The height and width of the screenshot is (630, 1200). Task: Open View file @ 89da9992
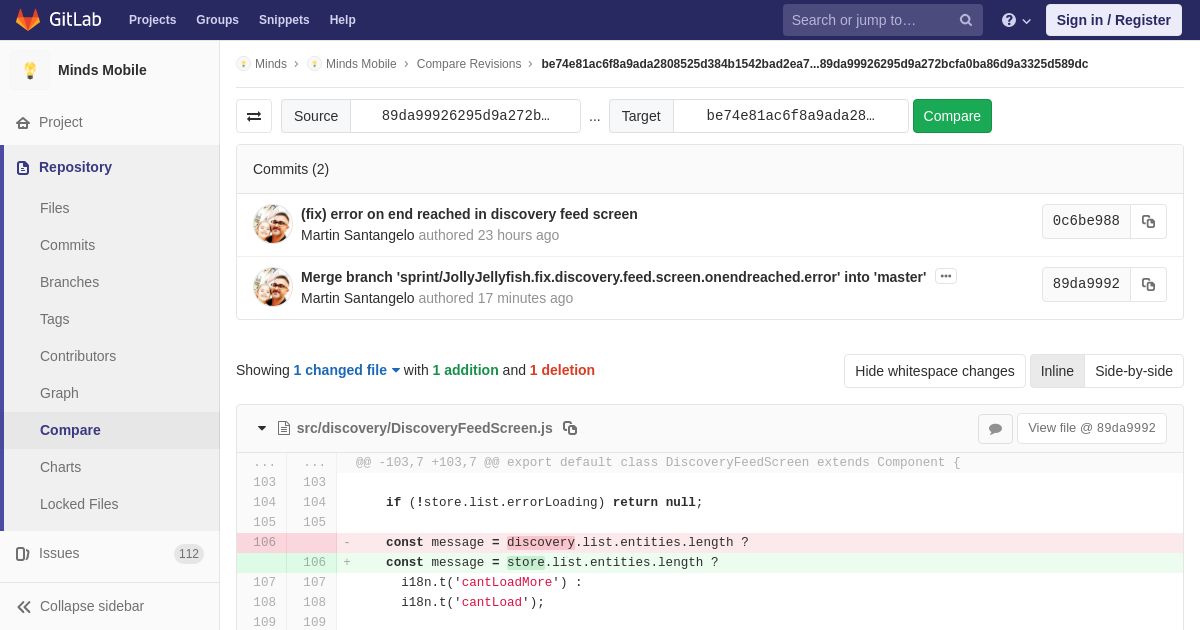[1092, 428]
